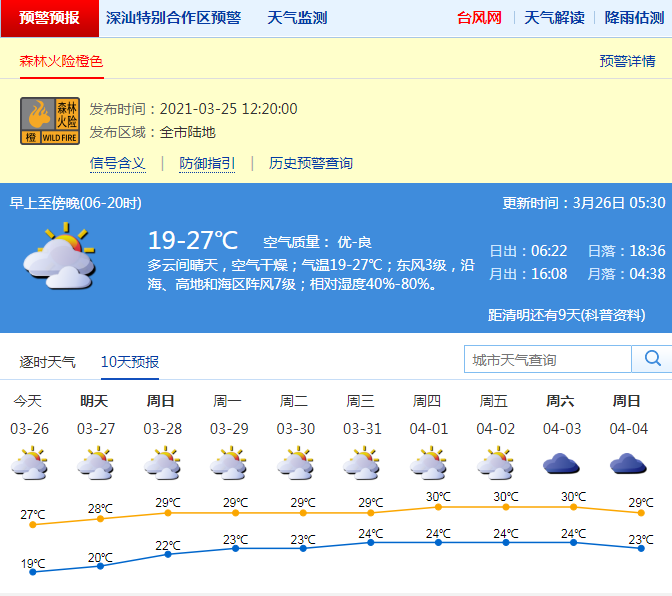
Task: Click the weather icon for 03-31
Action: pos(361,465)
